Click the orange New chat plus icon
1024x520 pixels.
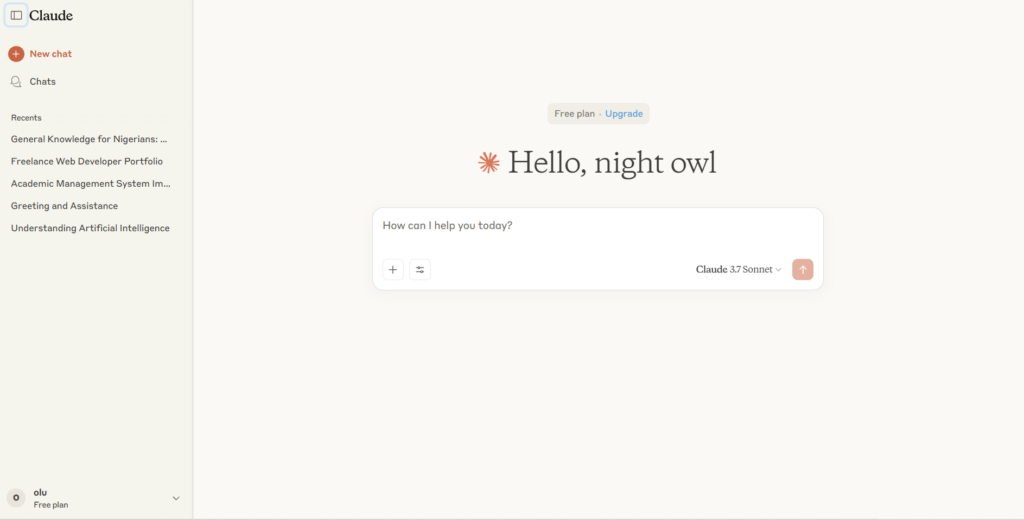click(x=16, y=54)
